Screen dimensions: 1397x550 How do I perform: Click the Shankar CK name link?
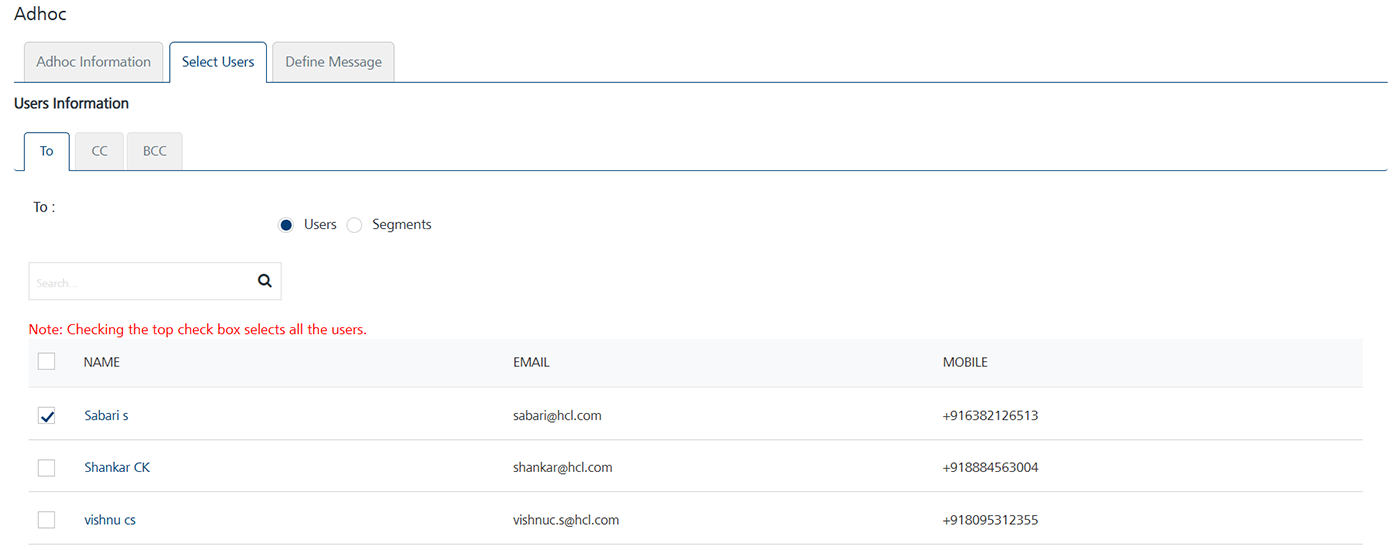coord(117,467)
